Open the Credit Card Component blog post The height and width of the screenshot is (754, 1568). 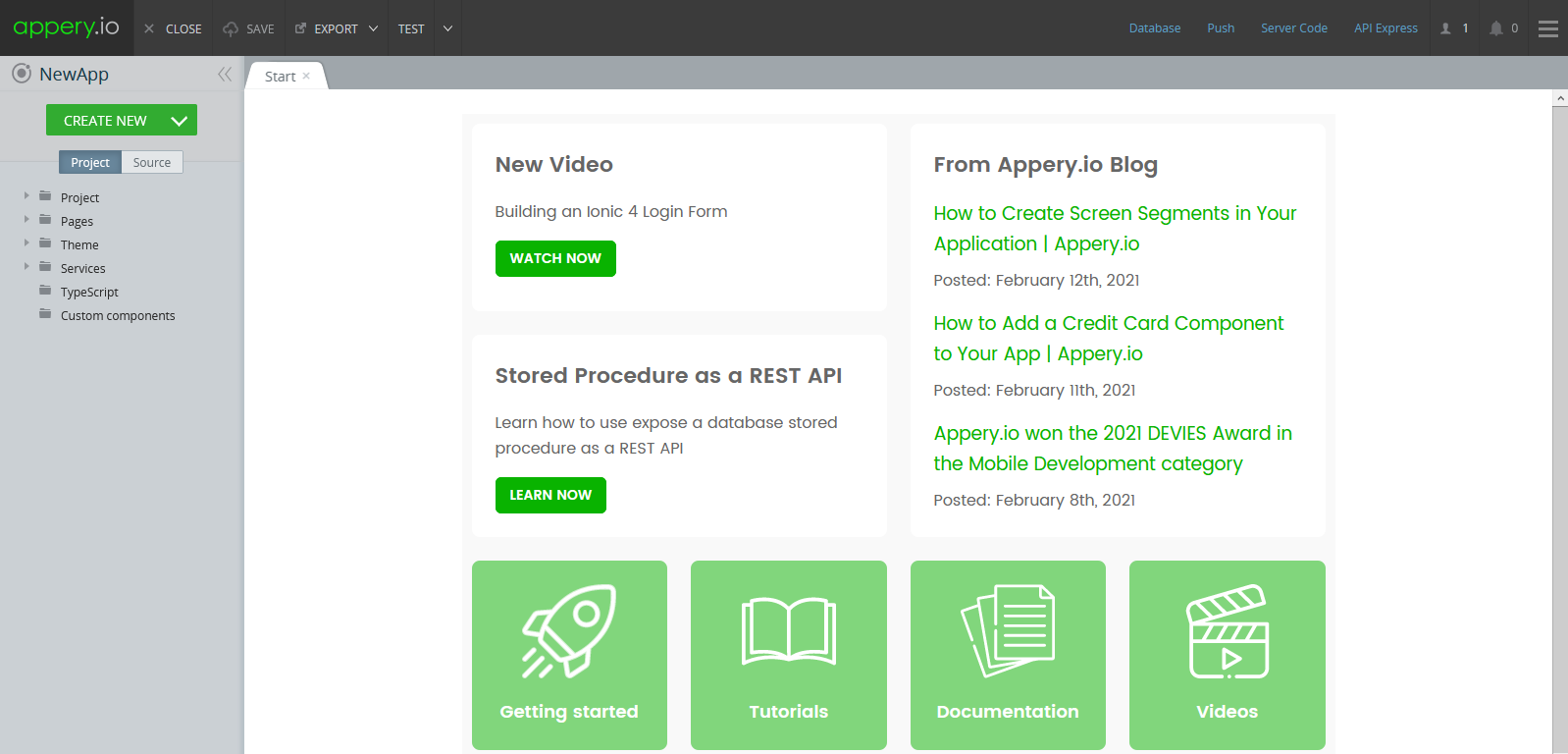click(1109, 339)
